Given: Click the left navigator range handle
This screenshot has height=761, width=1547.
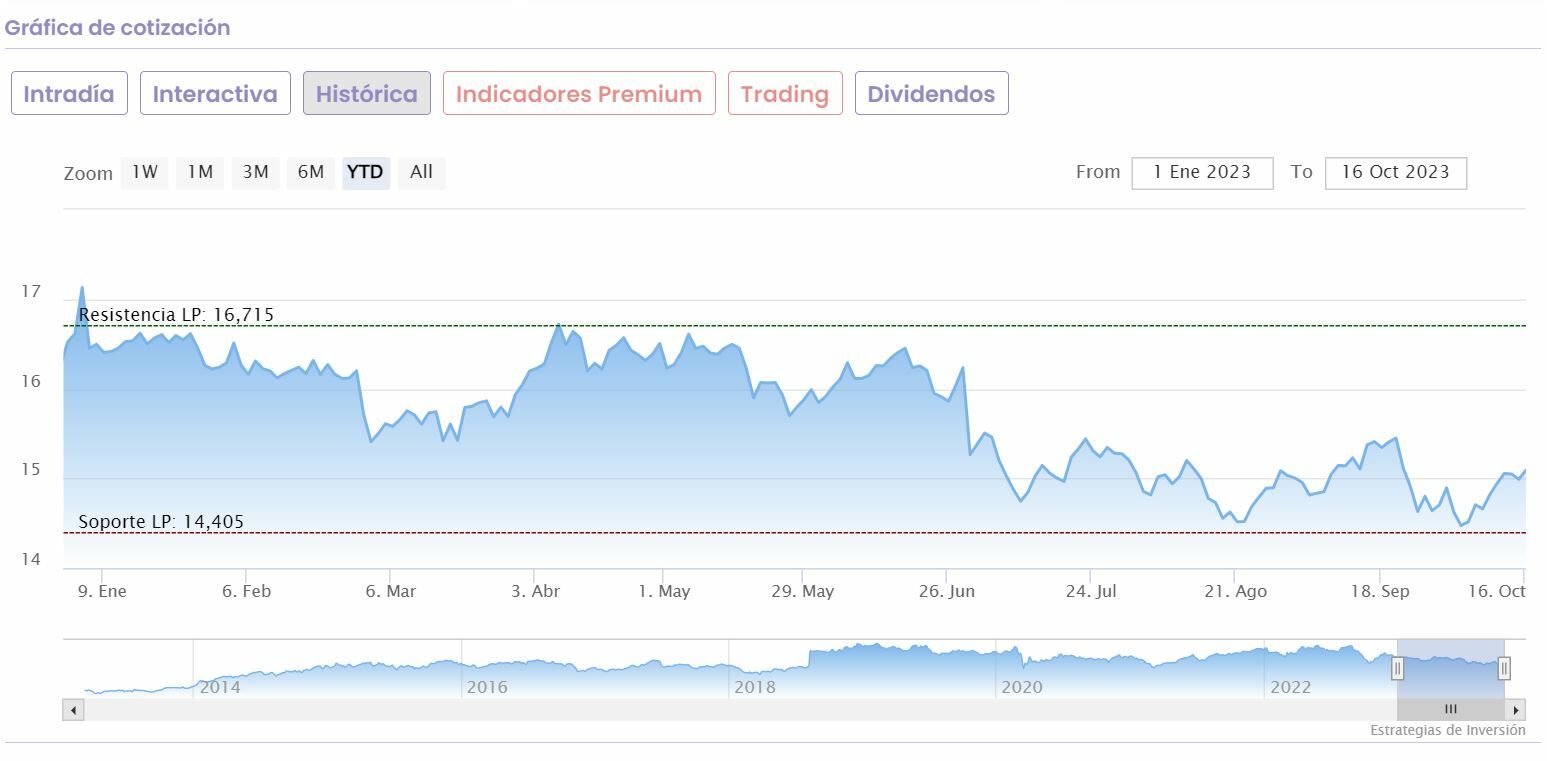Looking at the screenshot, I should [x=1397, y=668].
